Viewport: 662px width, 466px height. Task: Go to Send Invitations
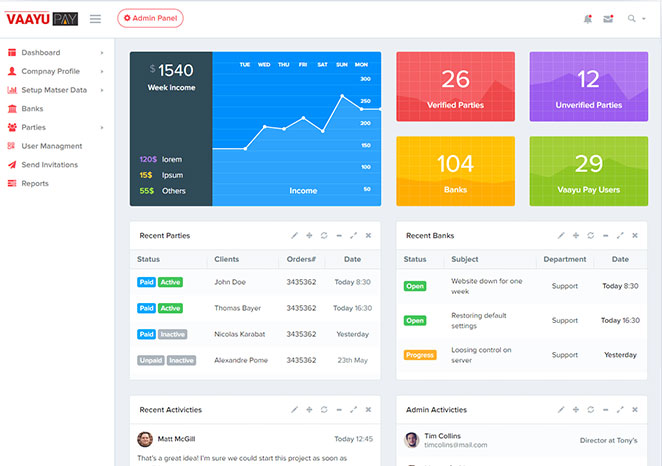49,165
